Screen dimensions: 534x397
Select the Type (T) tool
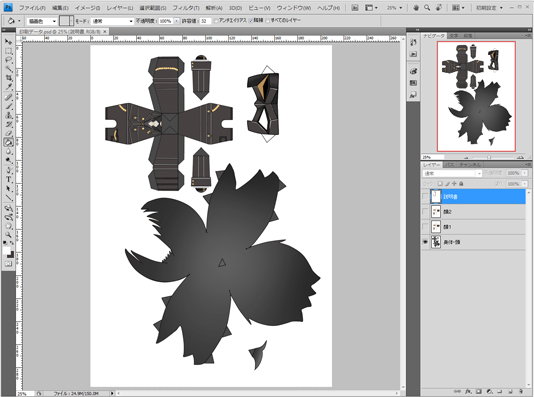pyautogui.click(x=9, y=179)
